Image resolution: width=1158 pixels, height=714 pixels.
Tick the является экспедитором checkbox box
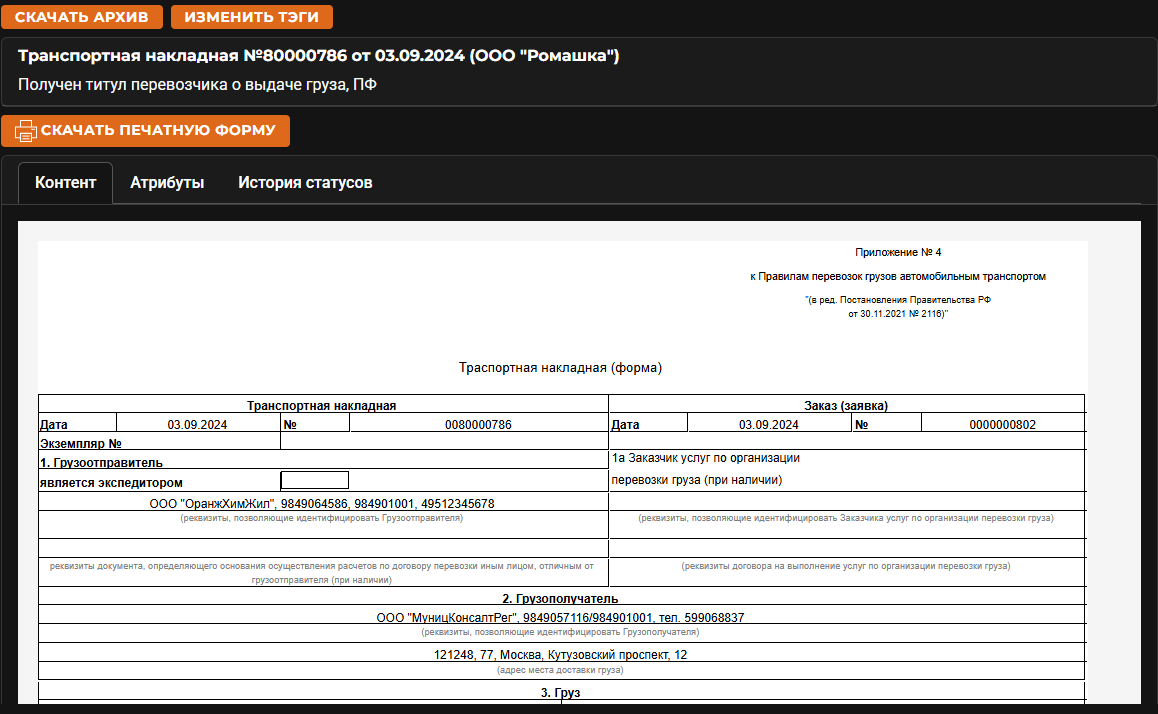(315, 480)
